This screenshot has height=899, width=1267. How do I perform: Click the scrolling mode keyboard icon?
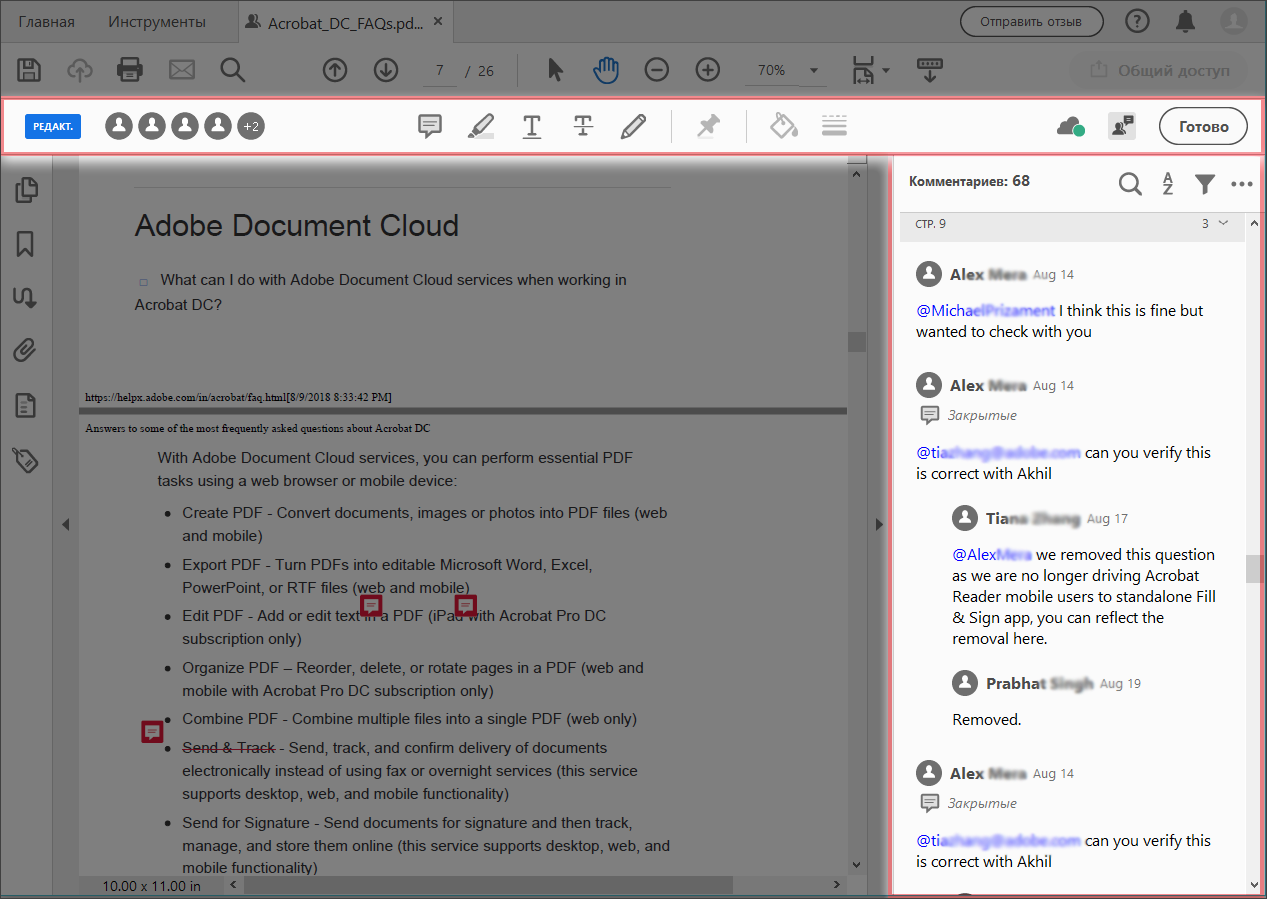(x=930, y=70)
